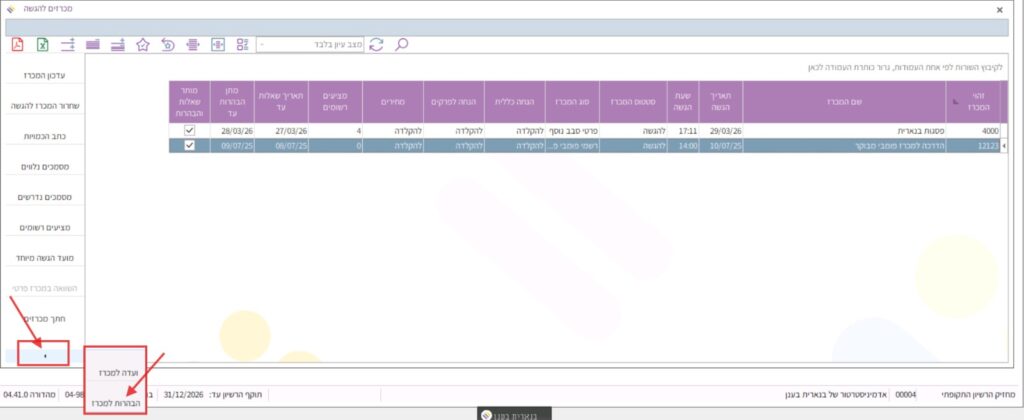Click the undo/restore layout icon
The width and height of the screenshot is (1024, 420).
[168, 44]
